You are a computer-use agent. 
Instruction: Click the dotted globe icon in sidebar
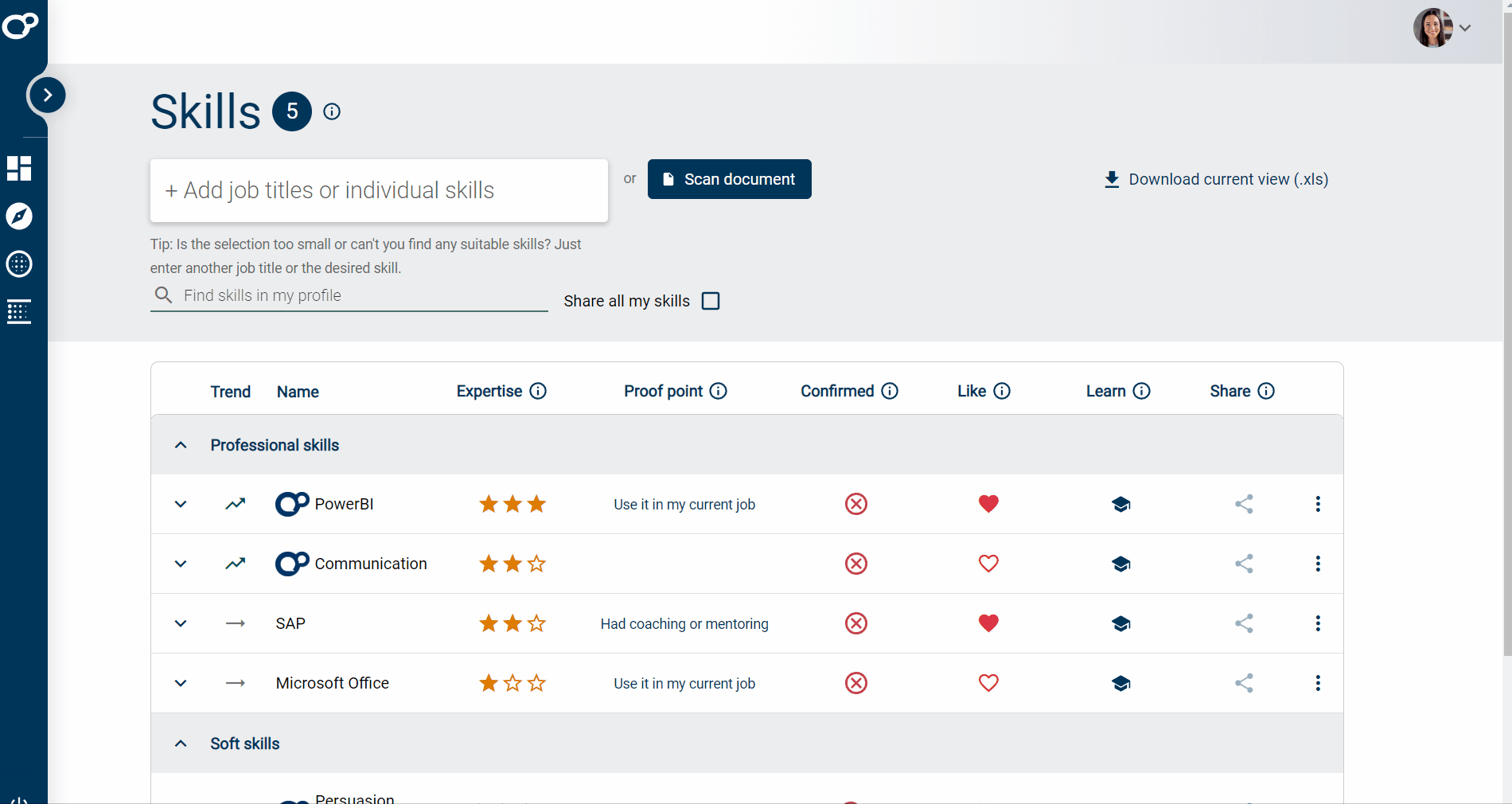19,264
